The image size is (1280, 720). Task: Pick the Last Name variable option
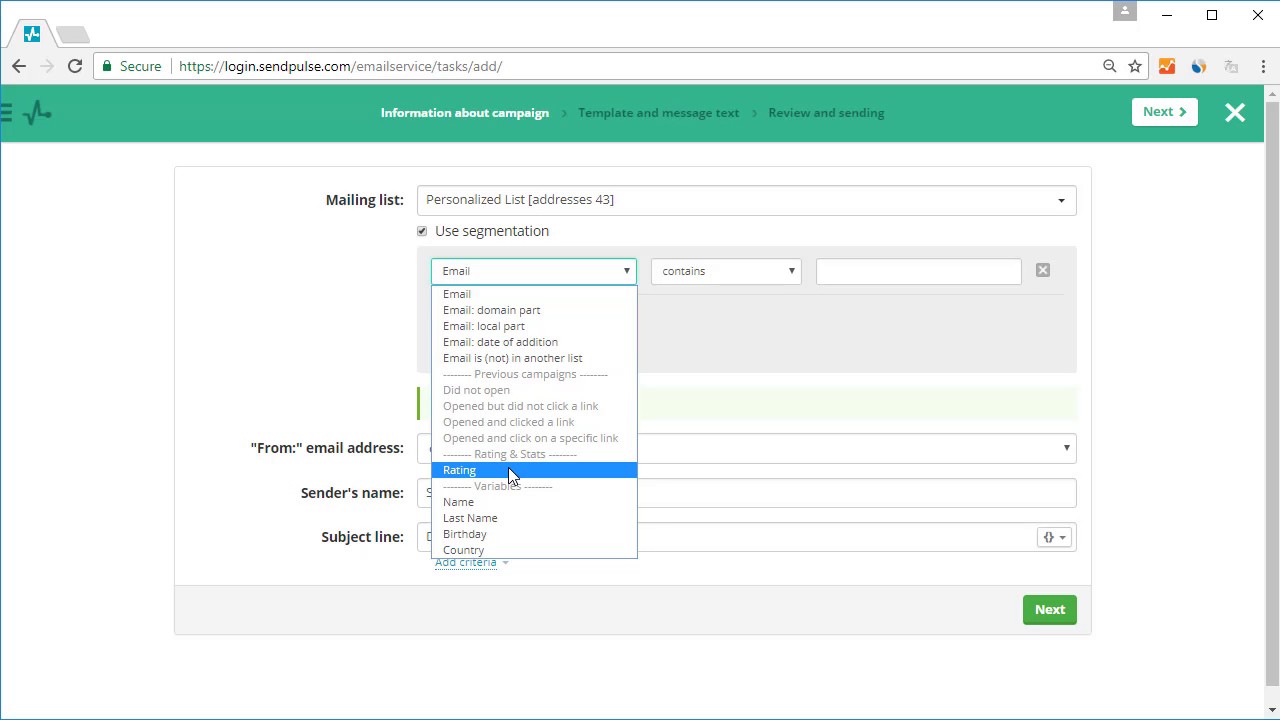534,518
